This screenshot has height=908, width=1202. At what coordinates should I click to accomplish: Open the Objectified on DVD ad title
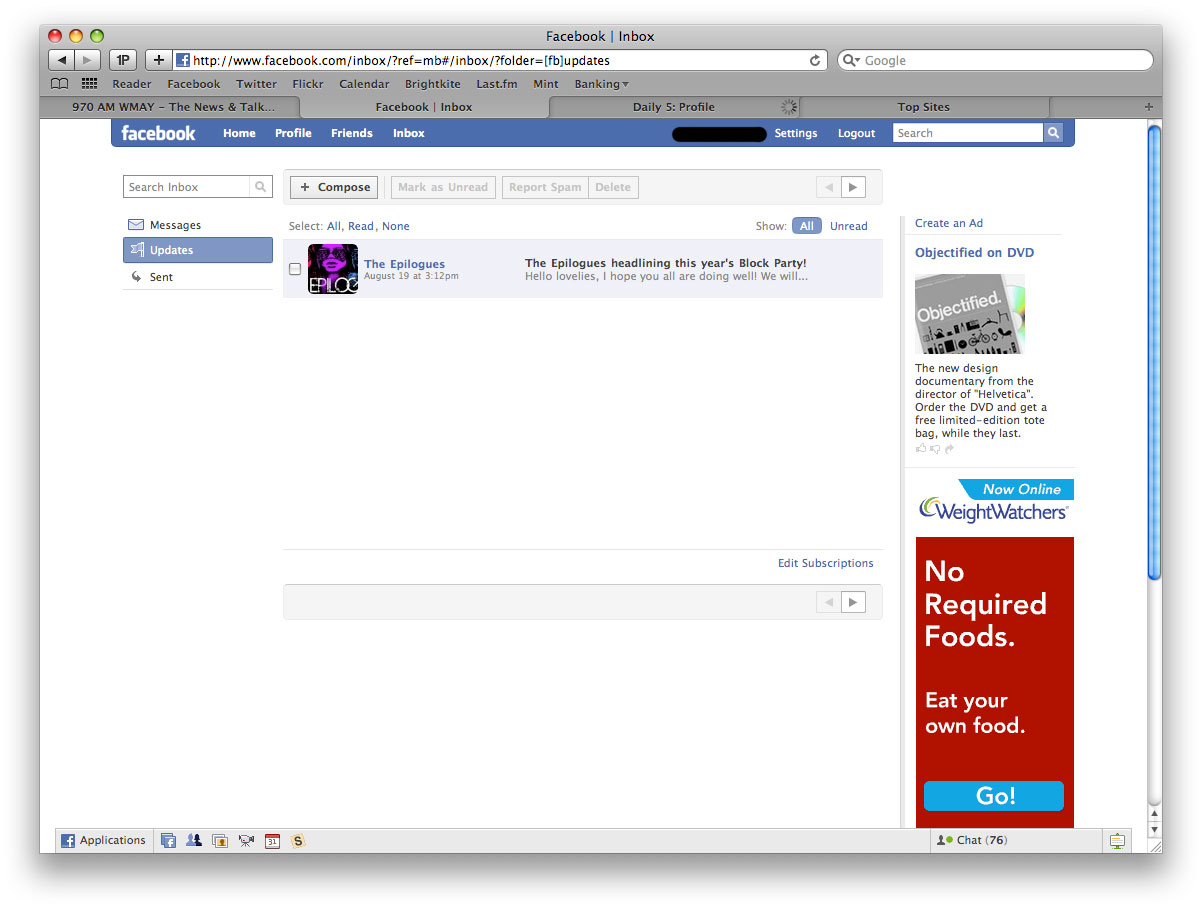[975, 253]
